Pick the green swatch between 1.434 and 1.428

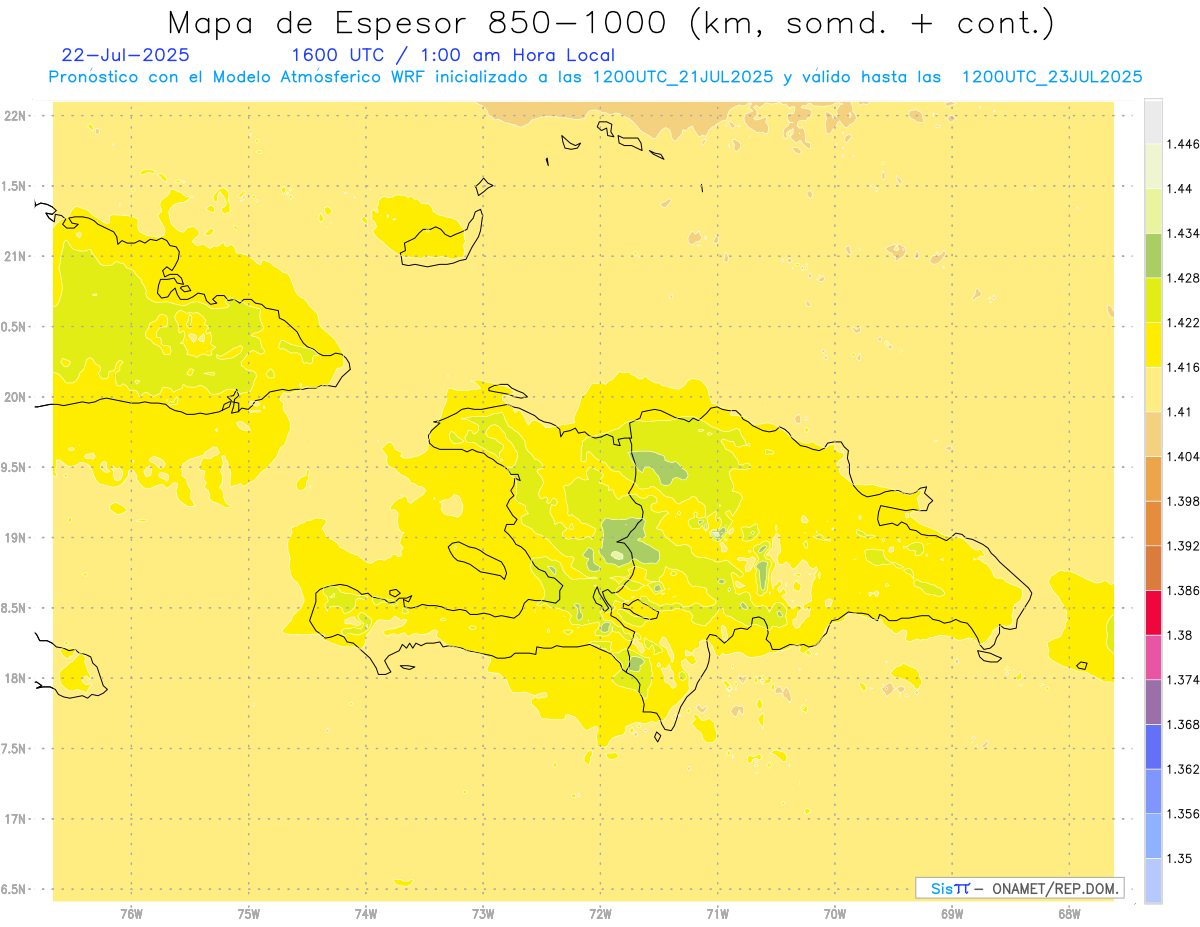(x=1153, y=255)
